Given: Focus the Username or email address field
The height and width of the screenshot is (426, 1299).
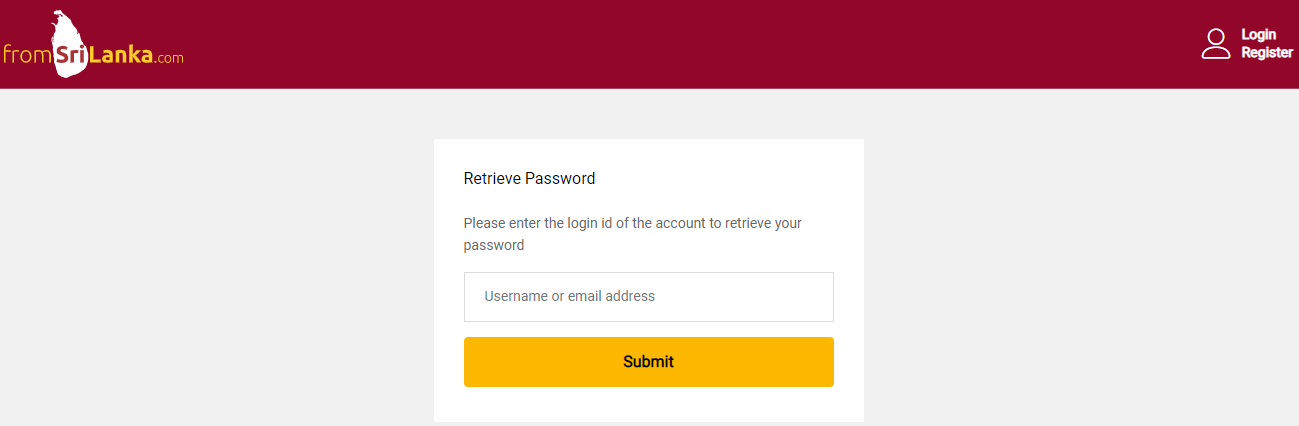Looking at the screenshot, I should click(x=648, y=297).
